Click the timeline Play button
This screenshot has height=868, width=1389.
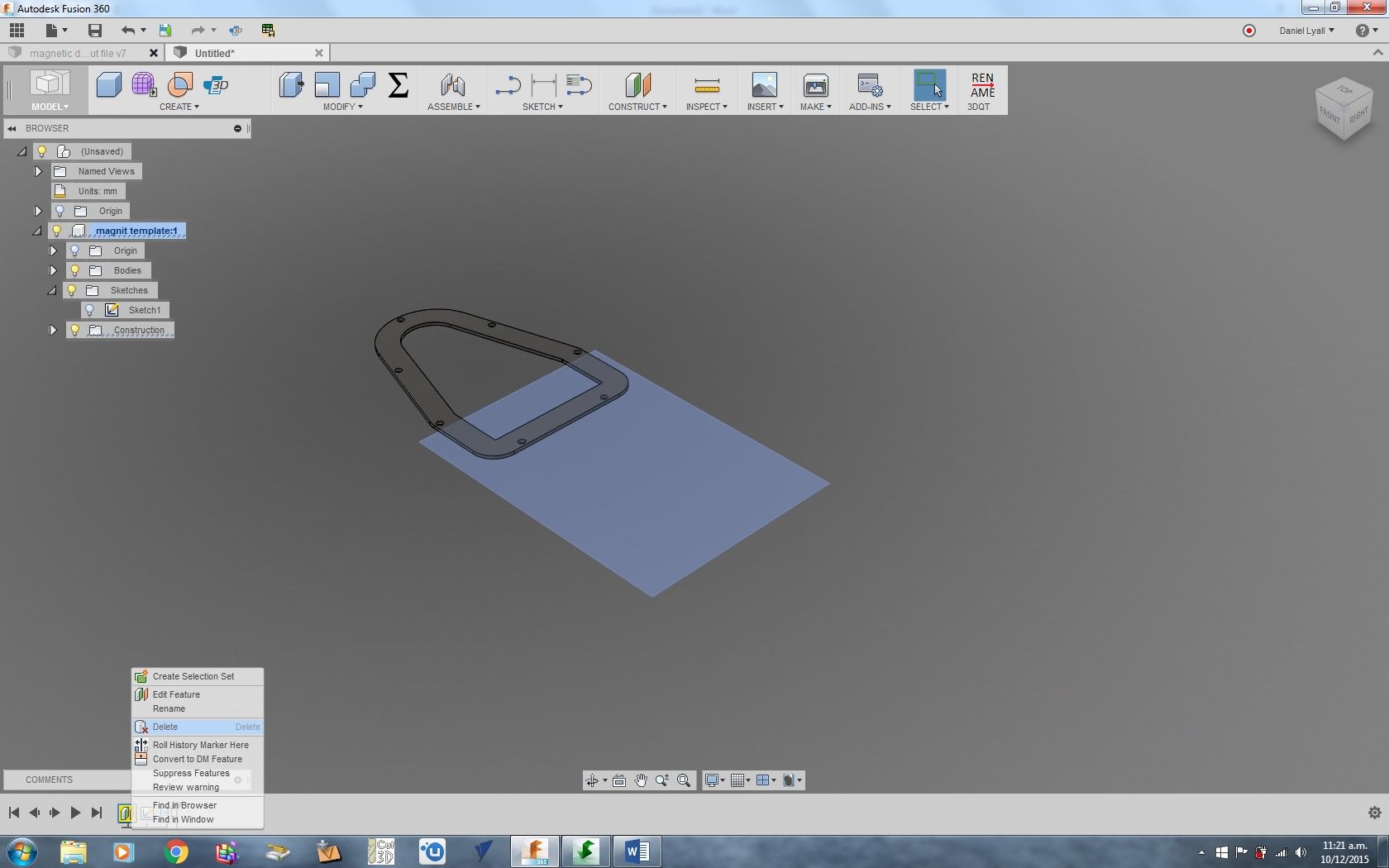75,813
